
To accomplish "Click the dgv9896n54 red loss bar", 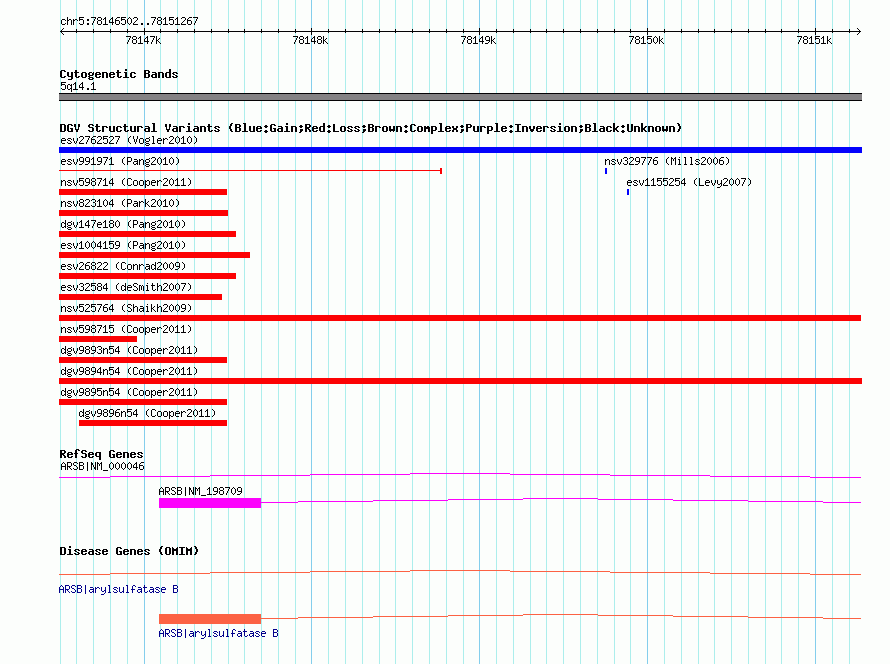I will [x=153, y=423].
